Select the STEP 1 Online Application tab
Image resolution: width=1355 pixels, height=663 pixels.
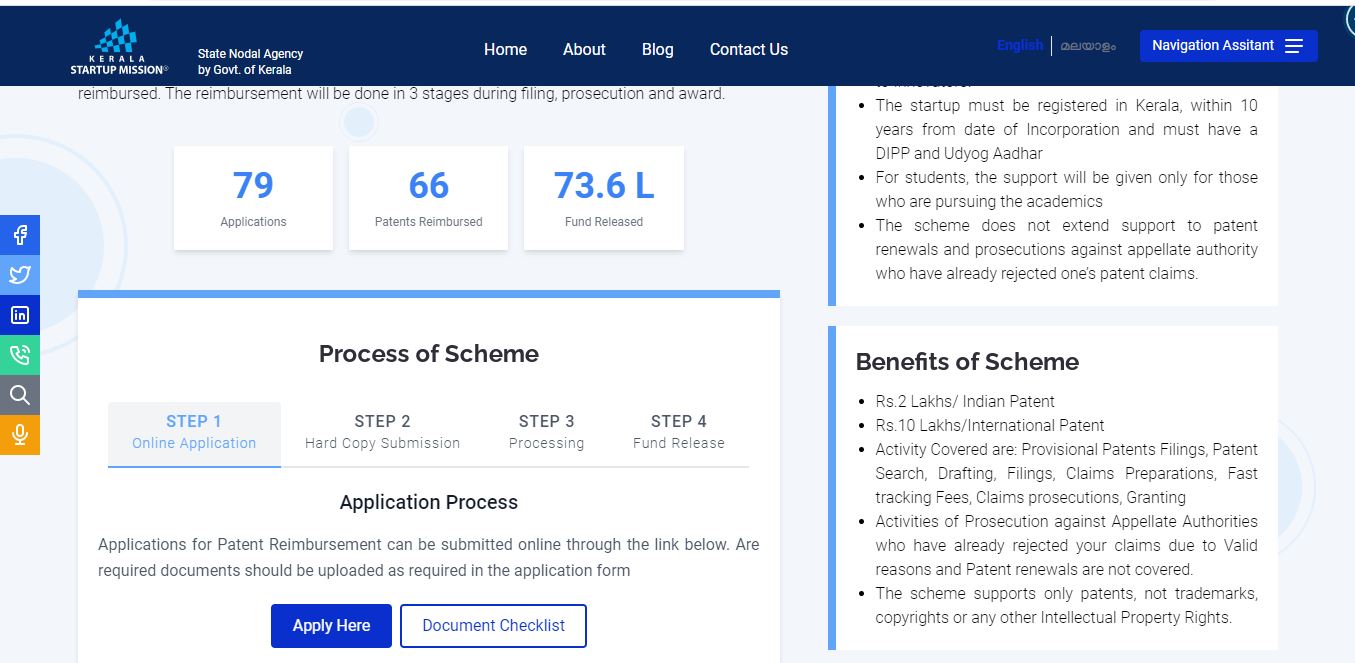(x=194, y=432)
